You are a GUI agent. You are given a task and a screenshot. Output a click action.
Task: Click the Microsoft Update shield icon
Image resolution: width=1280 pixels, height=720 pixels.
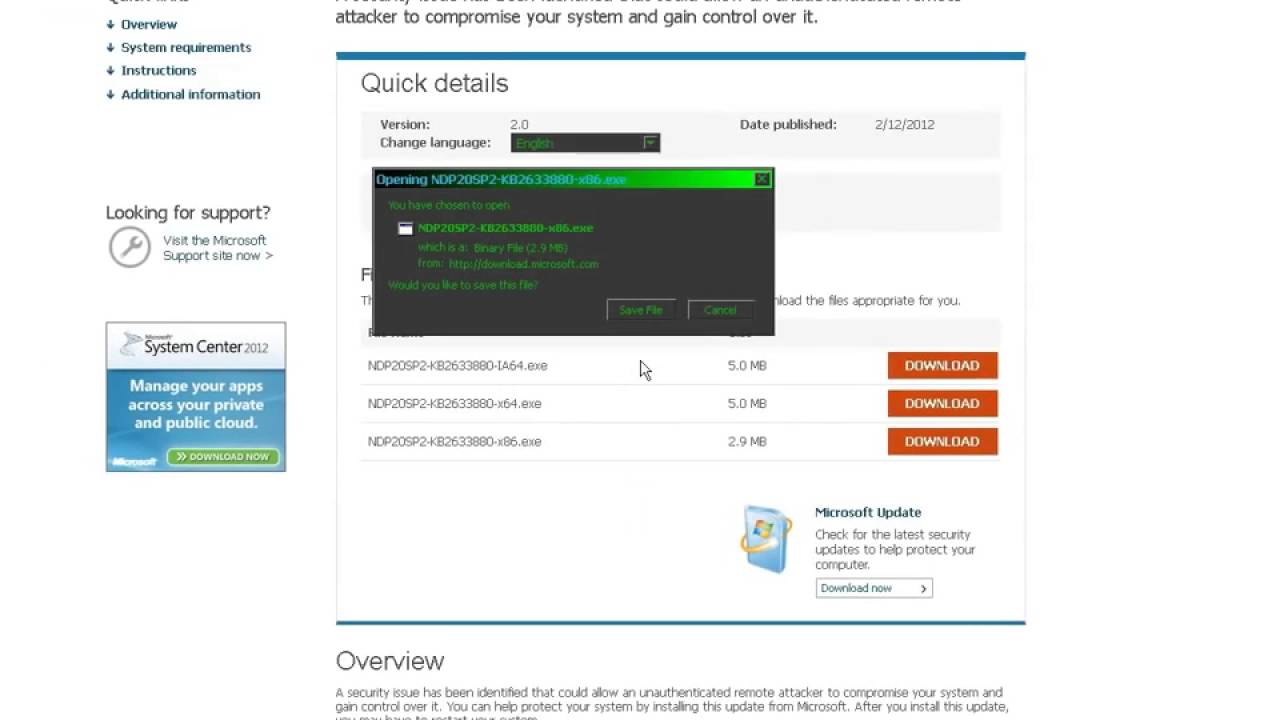pos(766,539)
